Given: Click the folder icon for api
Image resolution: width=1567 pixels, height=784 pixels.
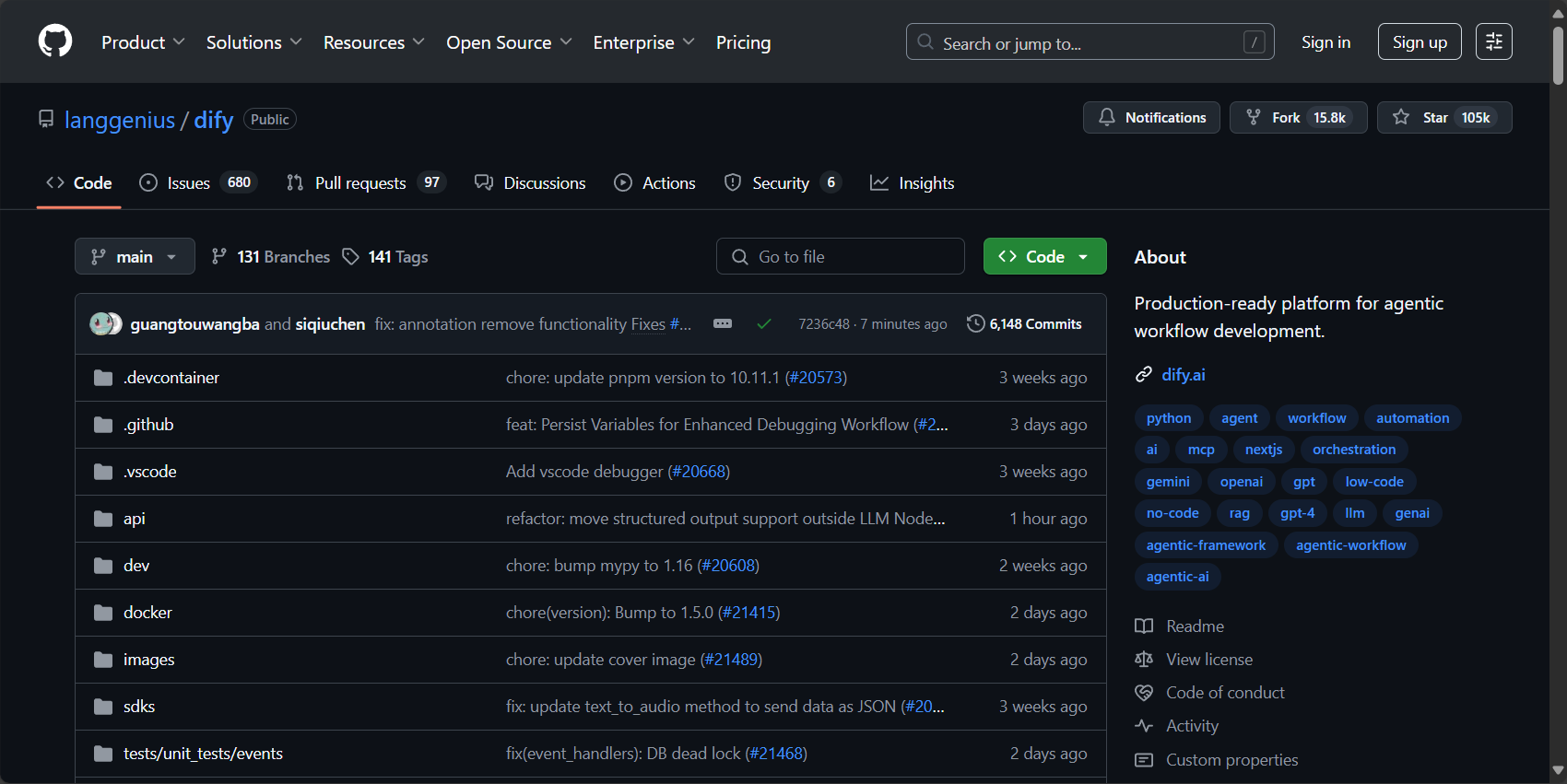Looking at the screenshot, I should [x=103, y=519].
